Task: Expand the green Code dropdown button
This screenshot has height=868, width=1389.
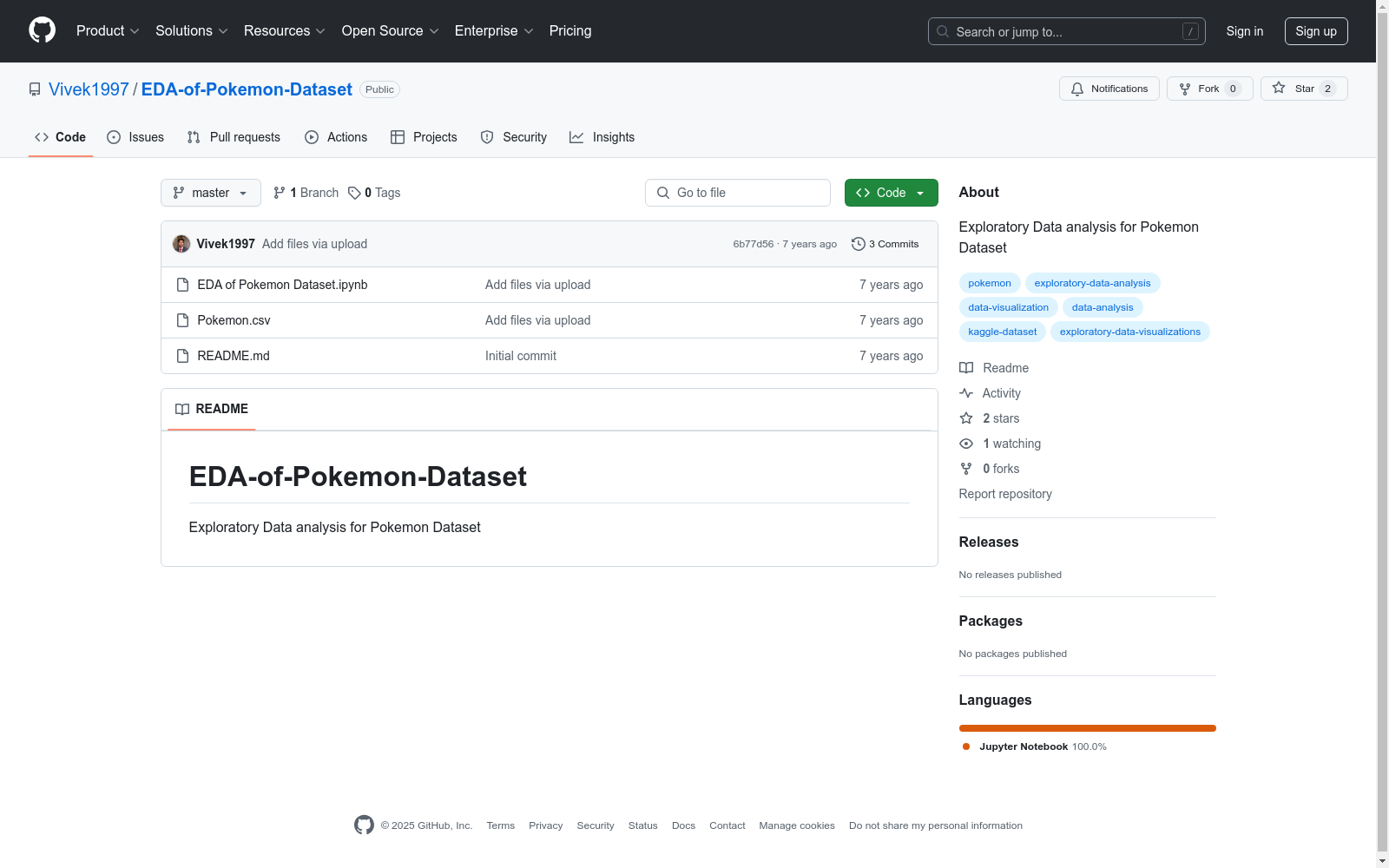Action: [x=891, y=193]
